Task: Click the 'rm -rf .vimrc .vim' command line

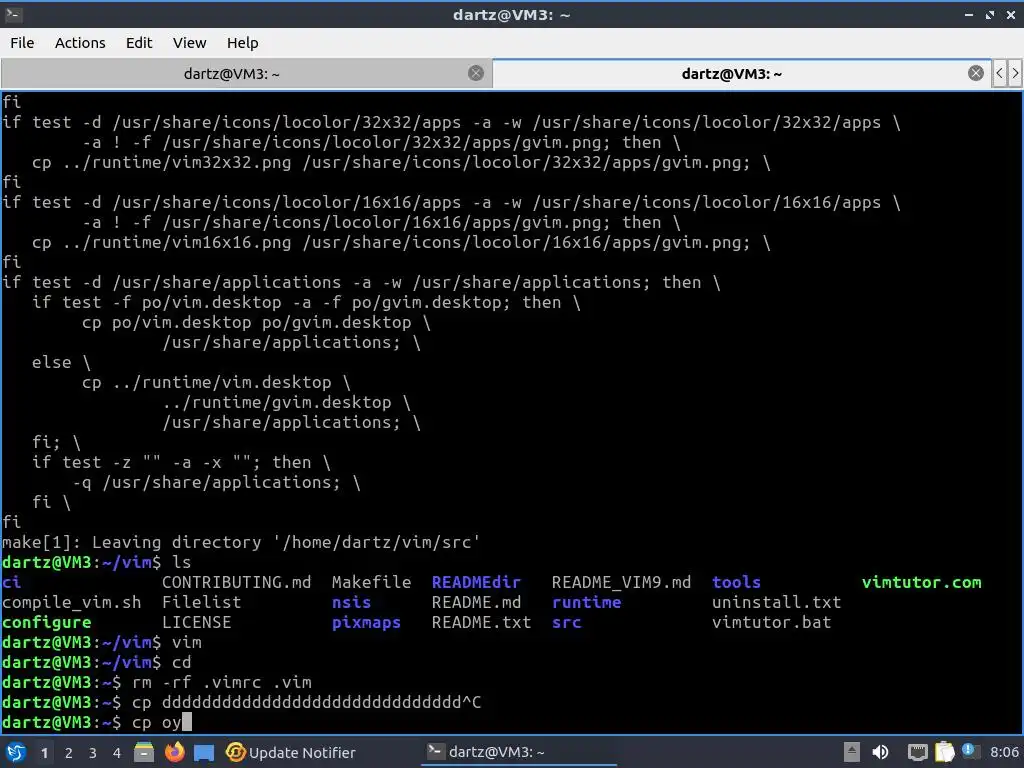Action: coord(221,683)
